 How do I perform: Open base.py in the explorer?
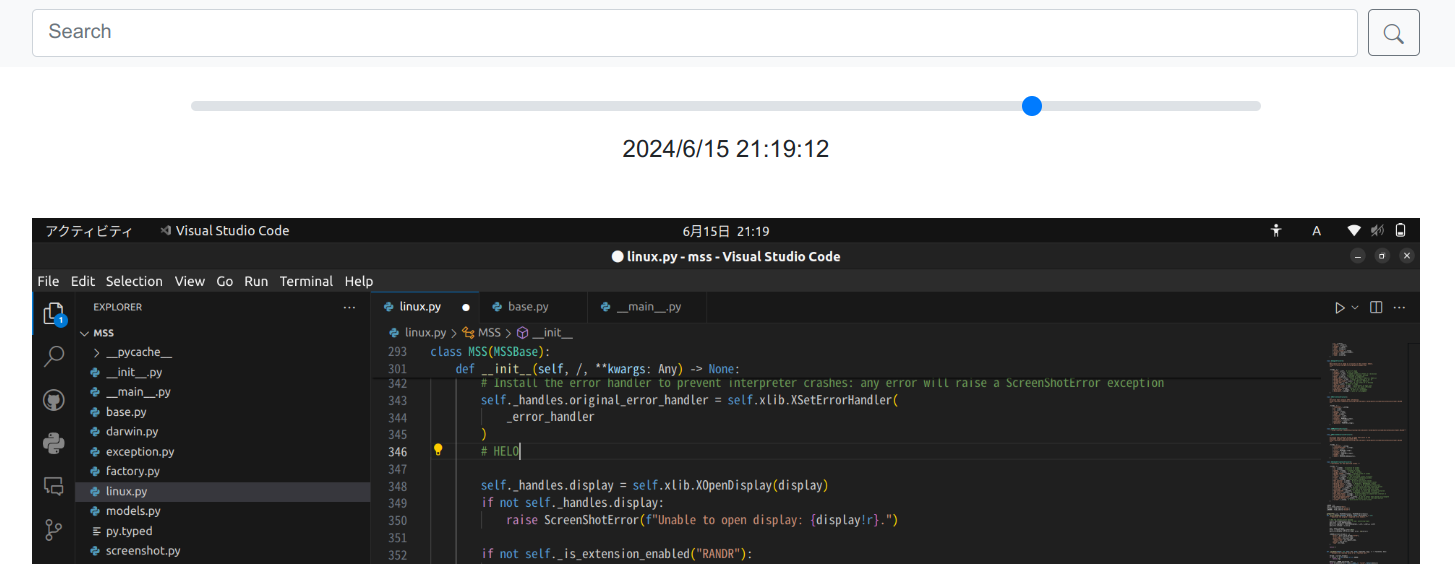click(126, 412)
